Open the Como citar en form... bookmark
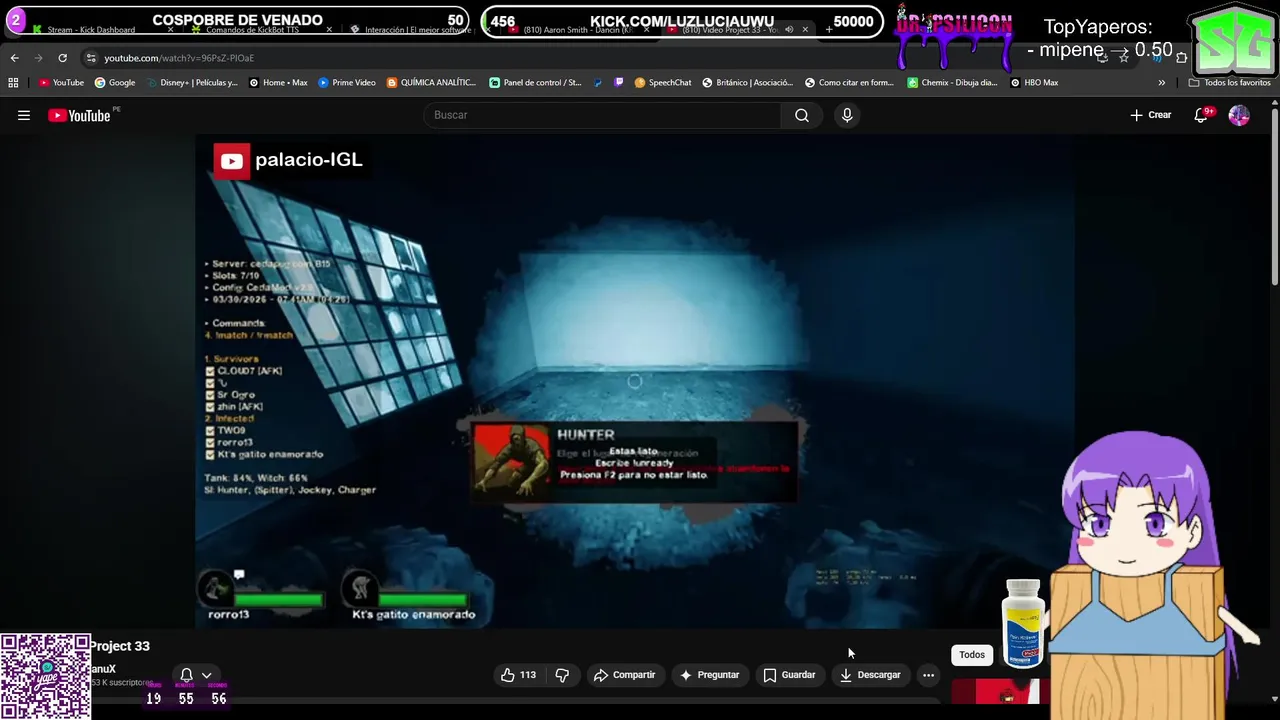The image size is (1280, 720). pos(850,83)
